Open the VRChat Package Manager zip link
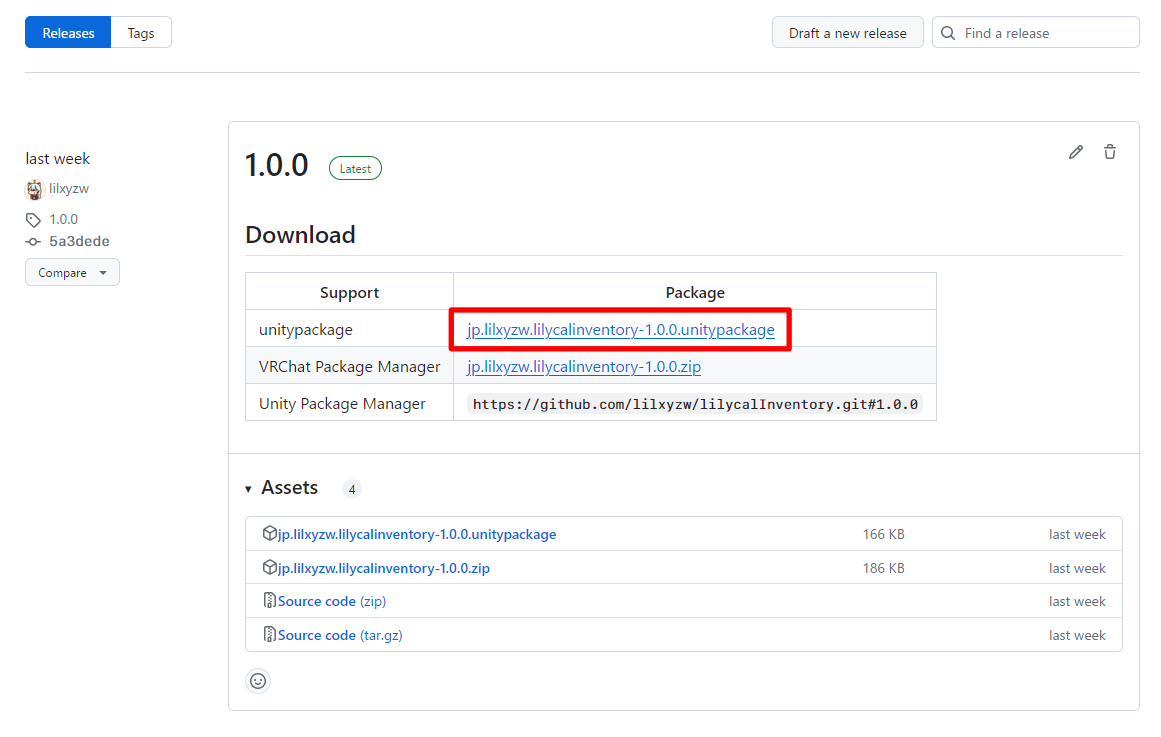 click(x=584, y=367)
